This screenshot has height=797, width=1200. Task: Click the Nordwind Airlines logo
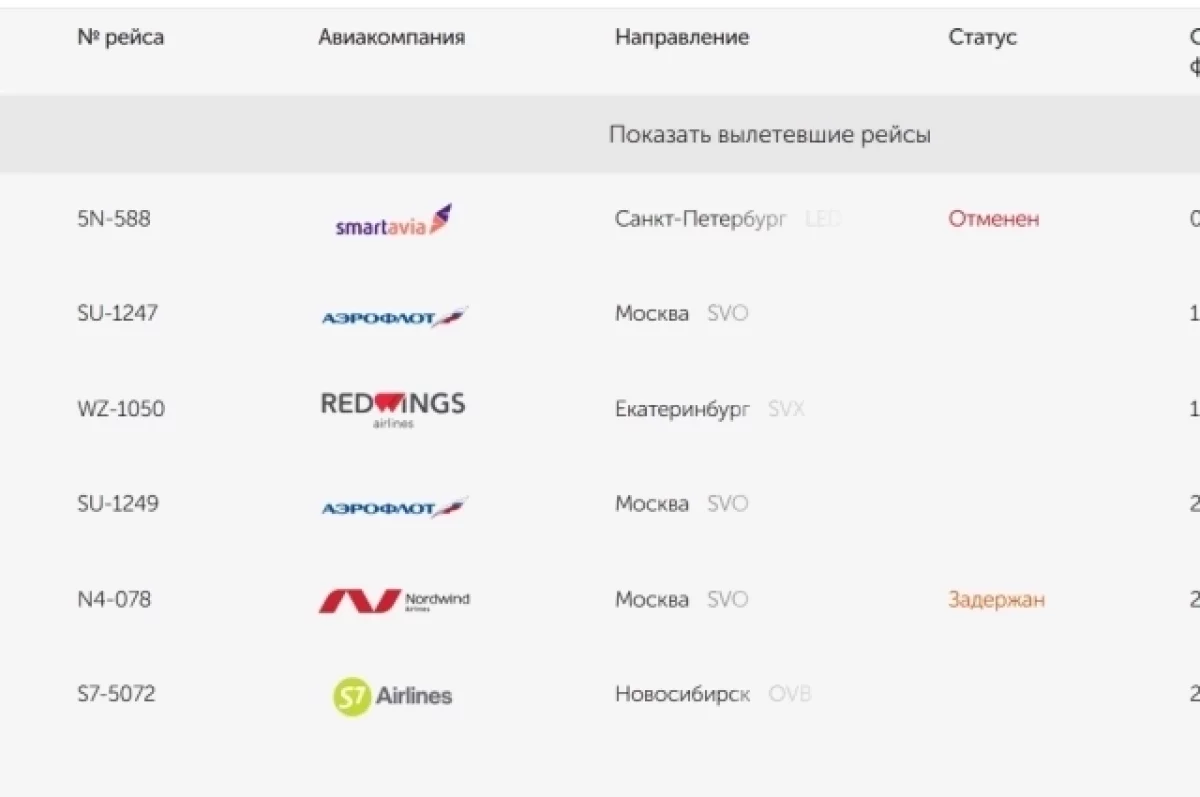click(394, 601)
